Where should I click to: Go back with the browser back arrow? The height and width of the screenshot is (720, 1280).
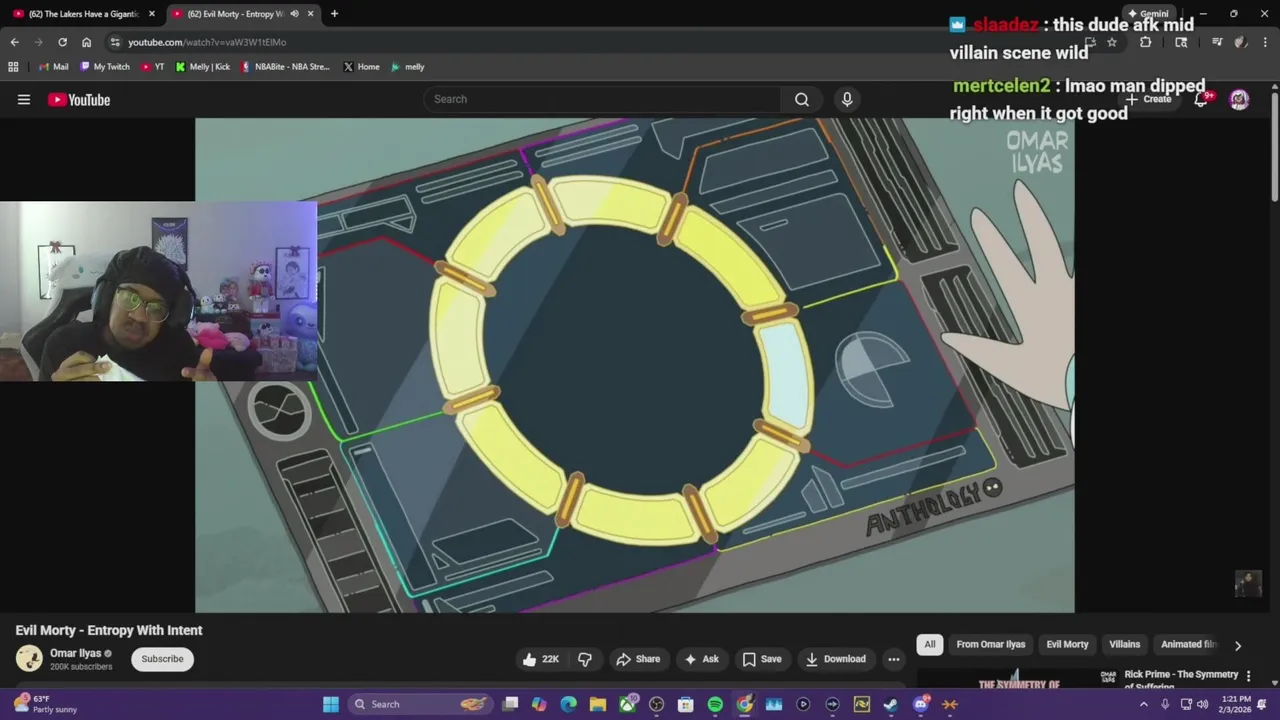pos(14,42)
